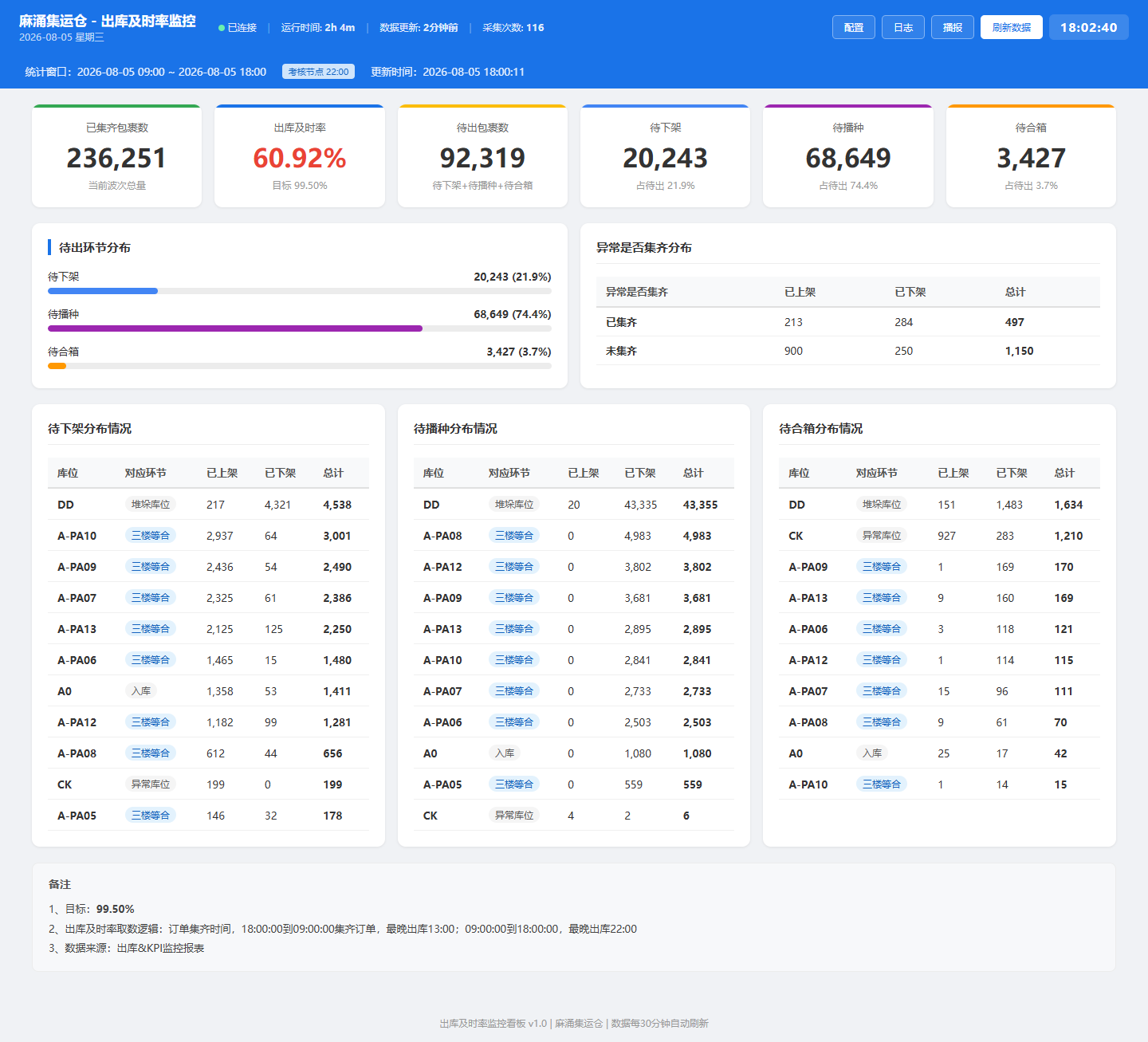Open the 日志 log button
The image size is (1148, 1042).
point(903,27)
